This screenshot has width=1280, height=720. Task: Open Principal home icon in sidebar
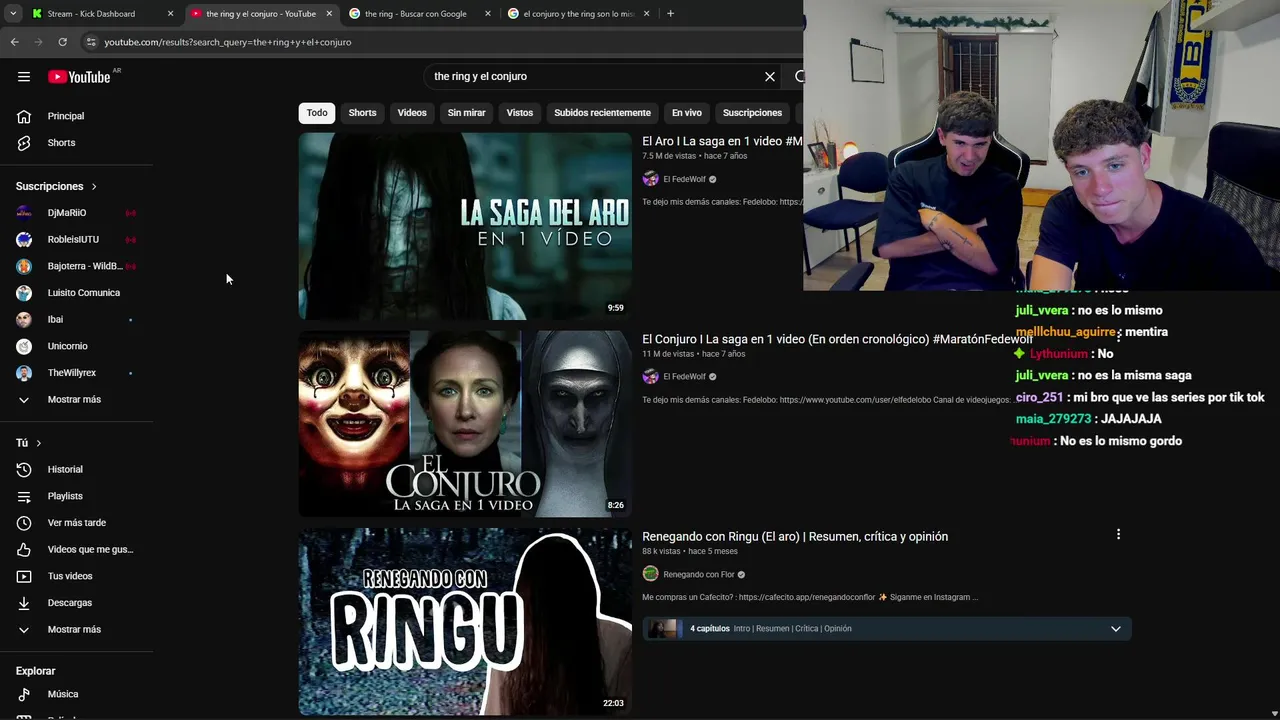pos(24,116)
